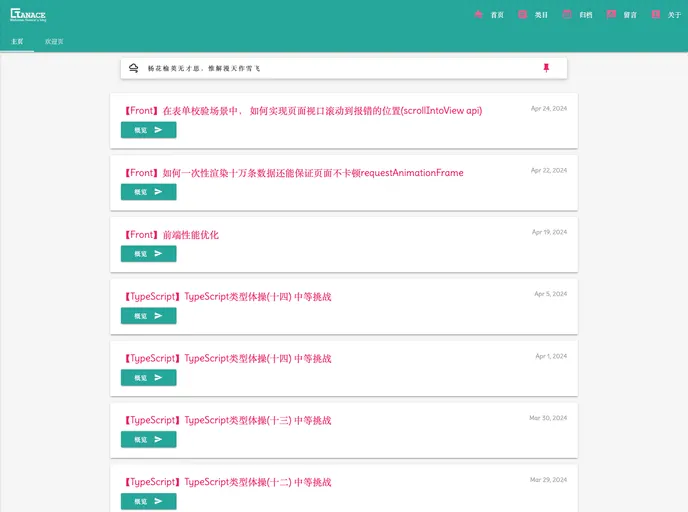Click the pink pin icon in notice bar
This screenshot has width=688, height=512.
pos(546,68)
